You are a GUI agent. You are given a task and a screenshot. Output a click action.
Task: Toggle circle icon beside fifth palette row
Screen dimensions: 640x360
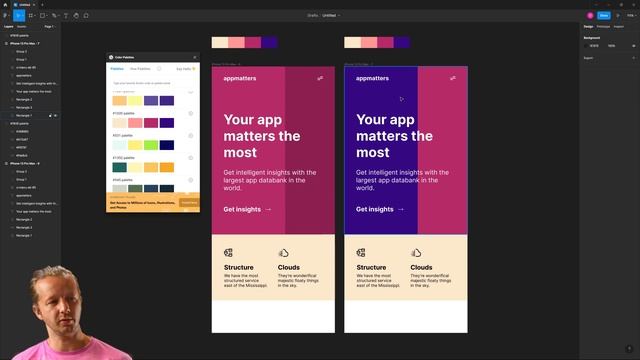tap(191, 180)
